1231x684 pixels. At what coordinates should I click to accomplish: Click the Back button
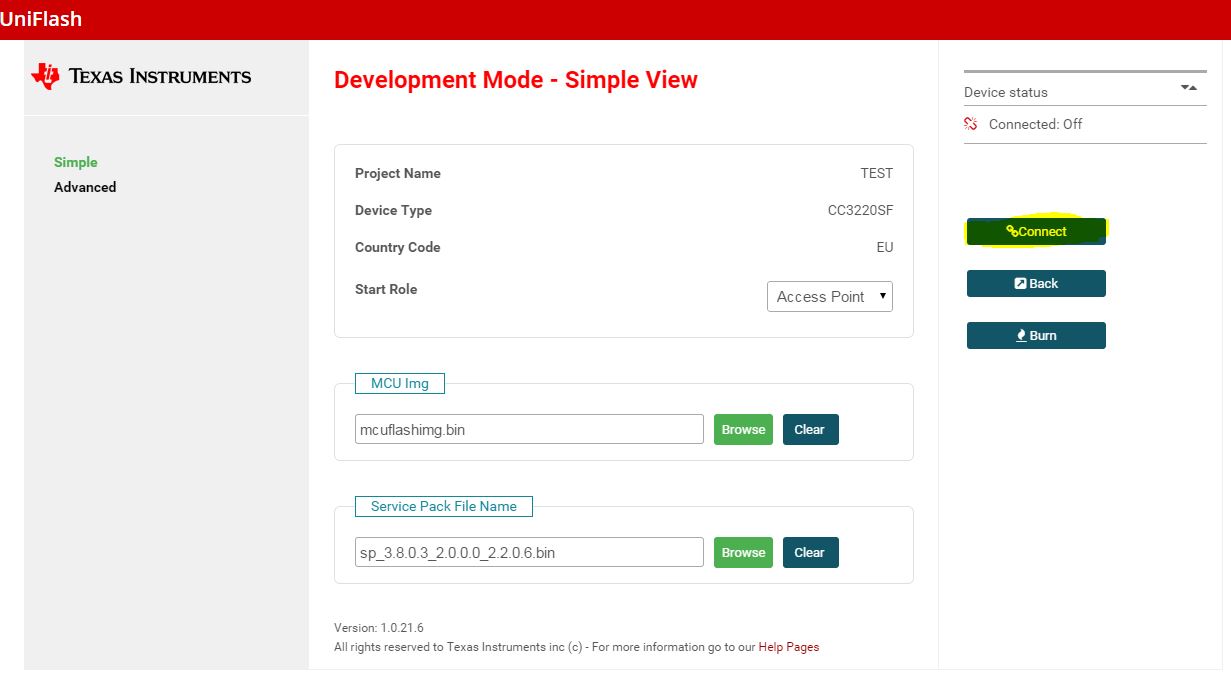[1036, 283]
